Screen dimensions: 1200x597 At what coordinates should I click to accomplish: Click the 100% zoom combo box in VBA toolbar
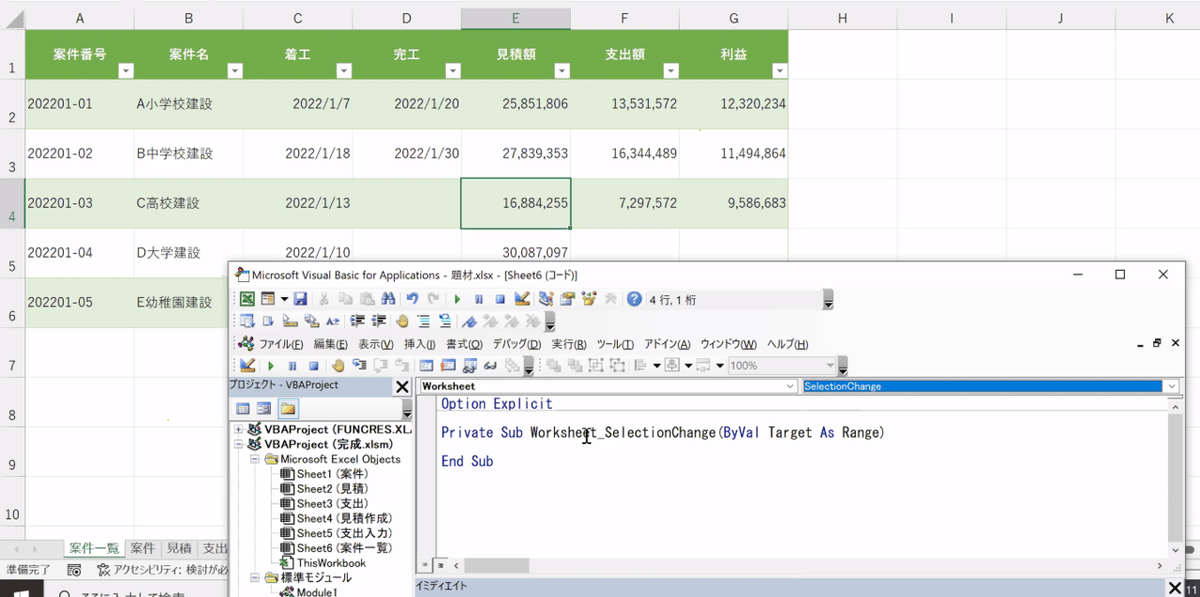tap(781, 365)
